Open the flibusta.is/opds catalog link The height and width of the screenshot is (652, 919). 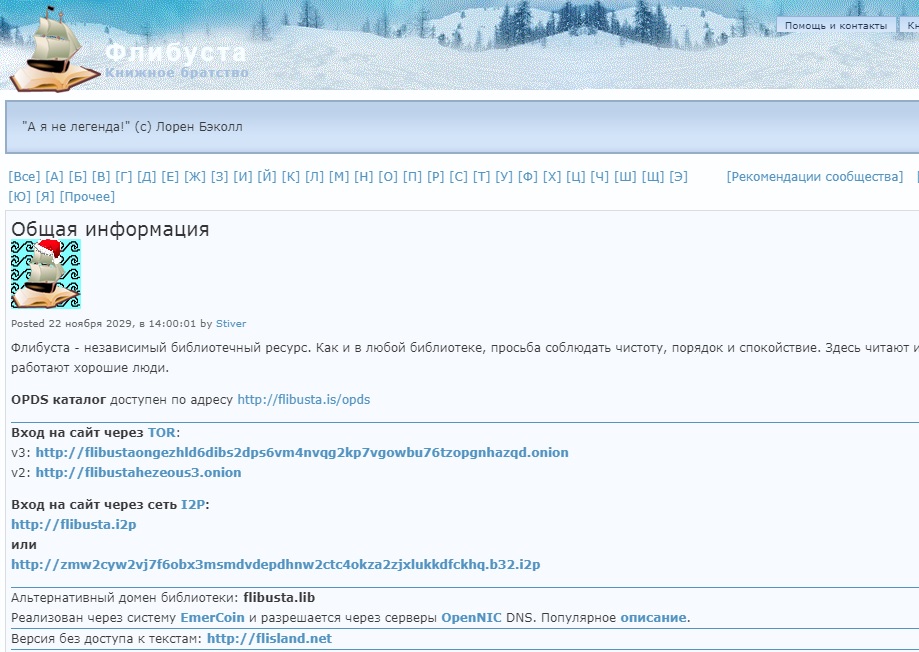coord(304,399)
